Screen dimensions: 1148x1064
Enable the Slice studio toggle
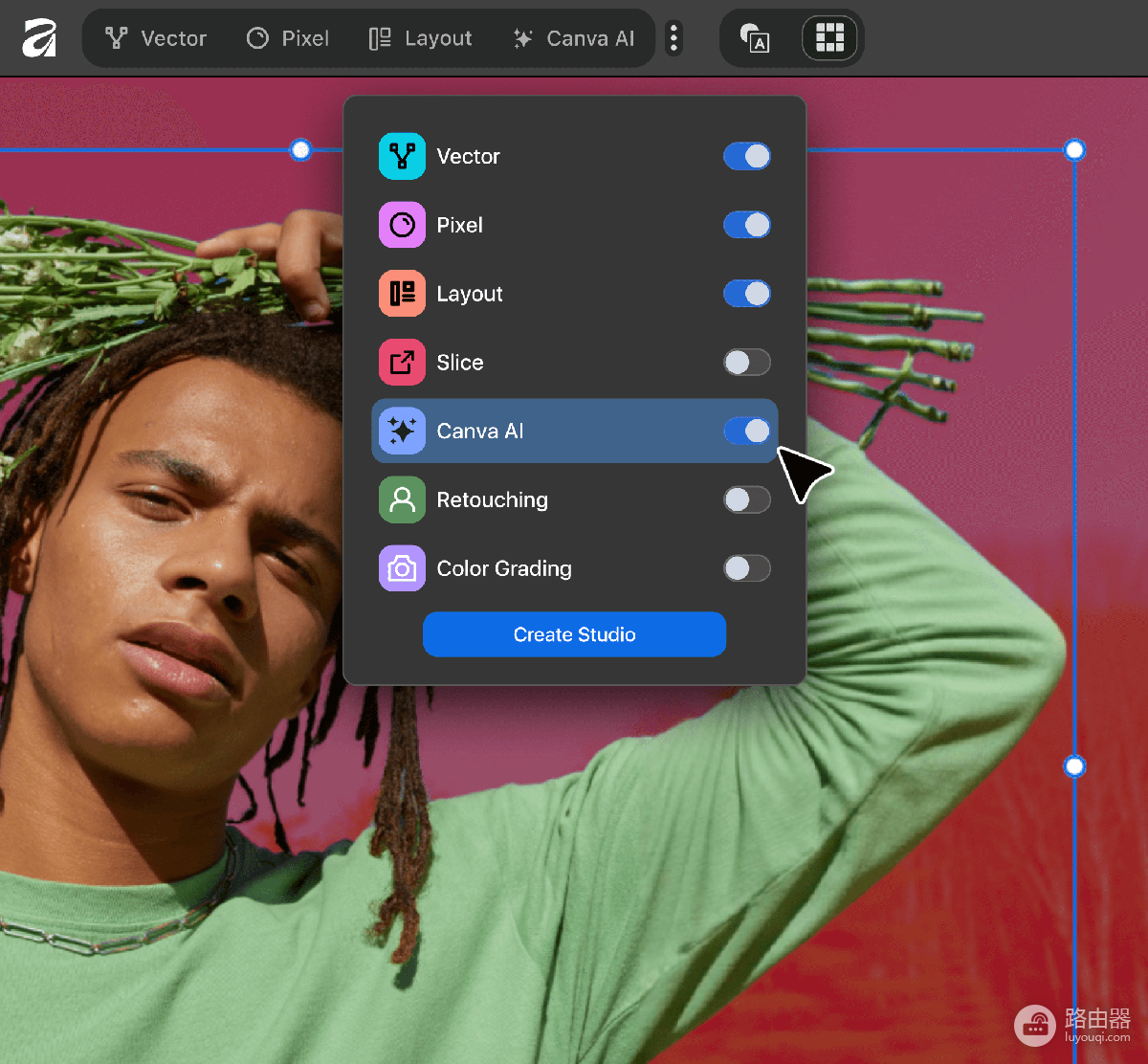(x=747, y=363)
